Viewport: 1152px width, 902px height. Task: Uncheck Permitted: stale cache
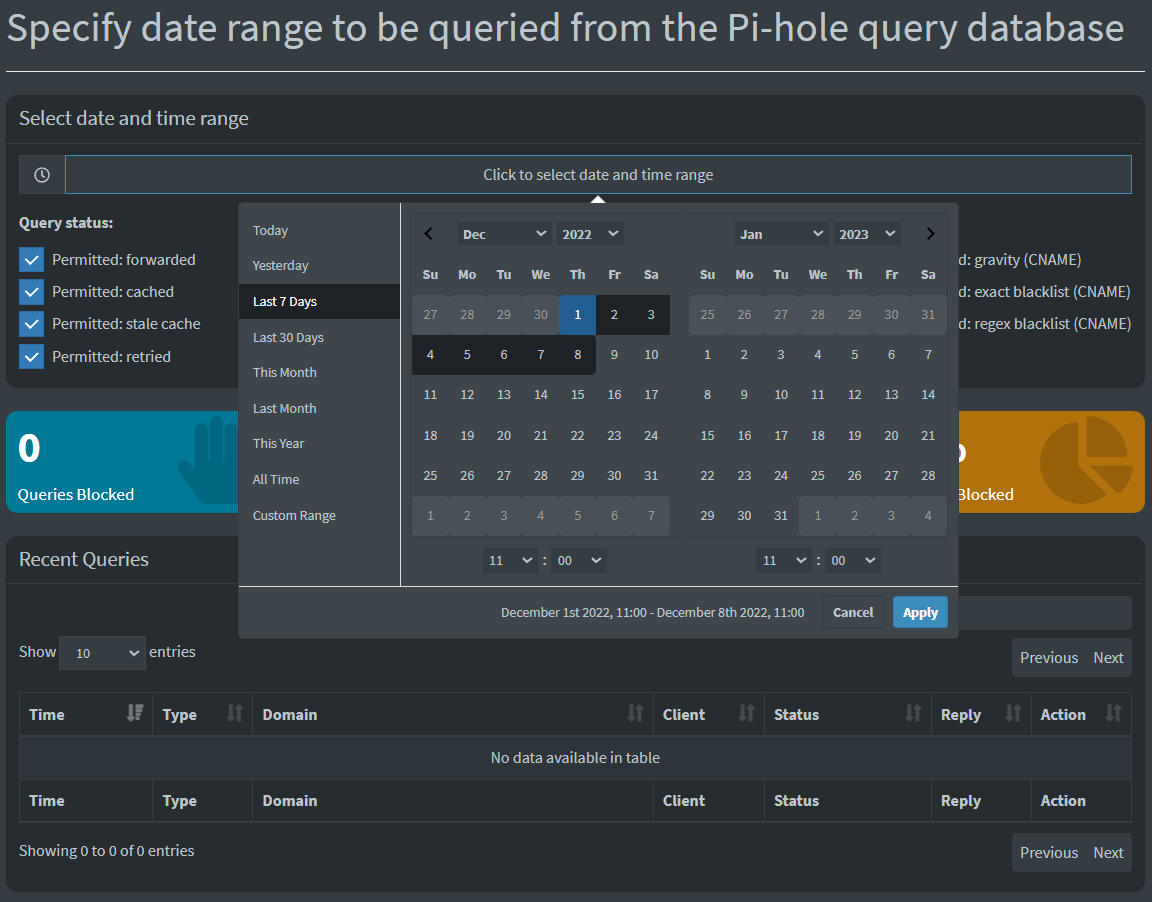click(x=32, y=324)
